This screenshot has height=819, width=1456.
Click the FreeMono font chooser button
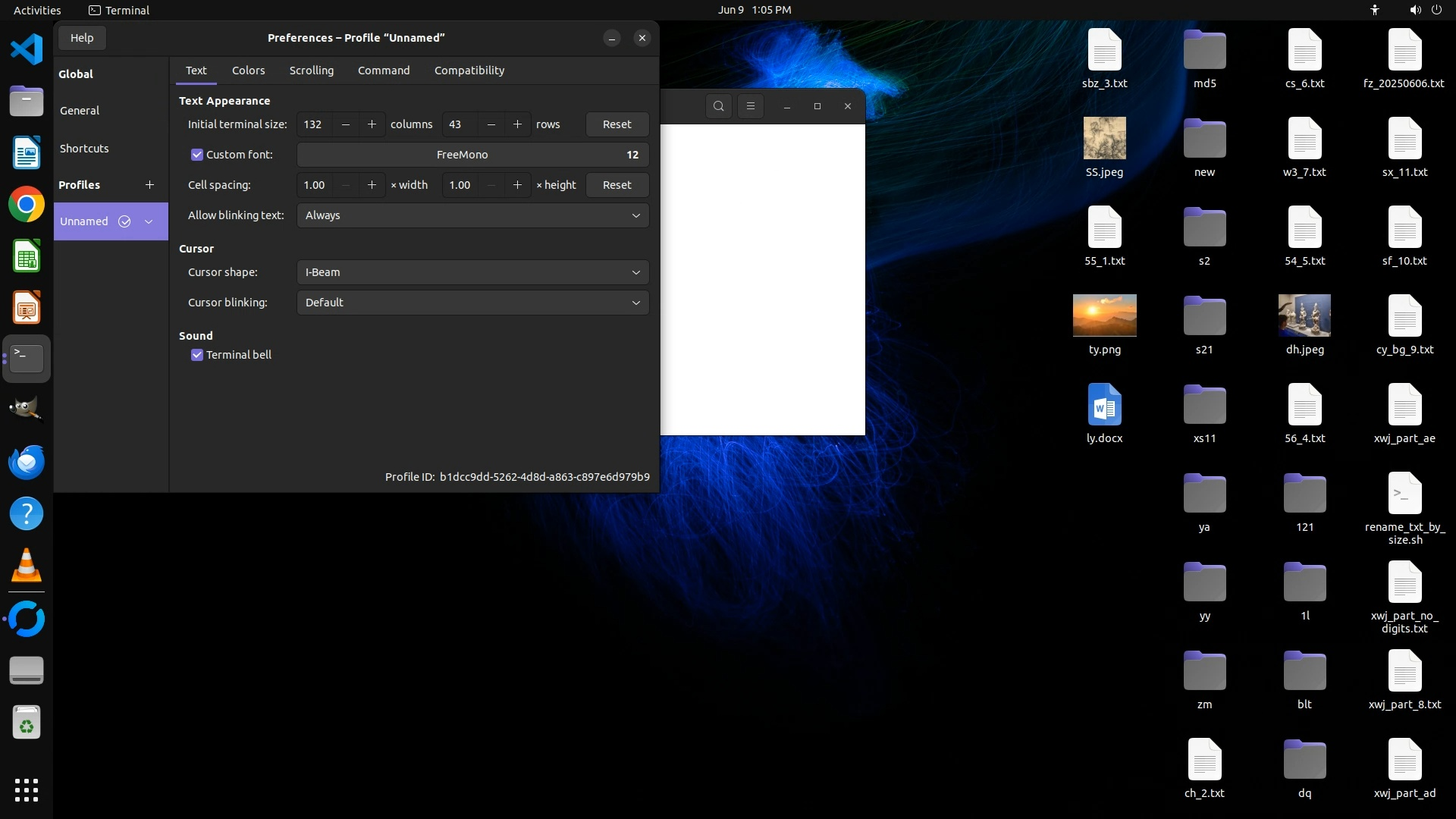[472, 155]
